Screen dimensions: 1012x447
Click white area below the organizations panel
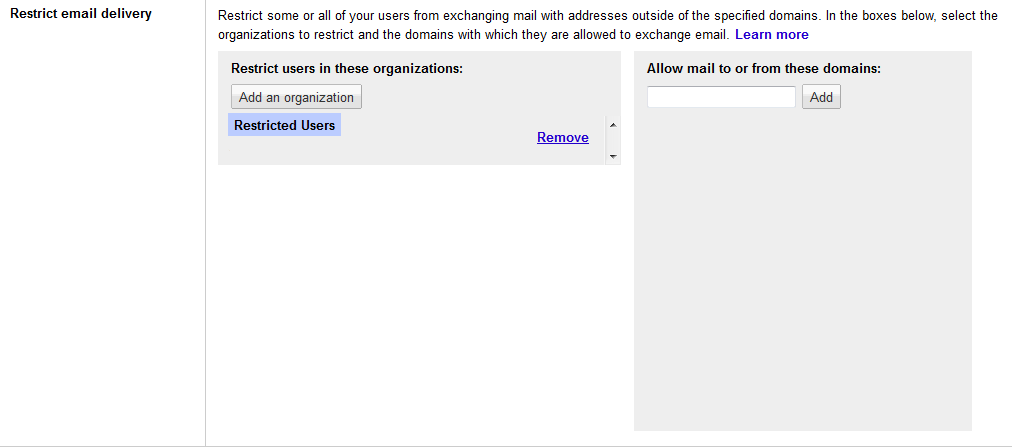point(418,300)
